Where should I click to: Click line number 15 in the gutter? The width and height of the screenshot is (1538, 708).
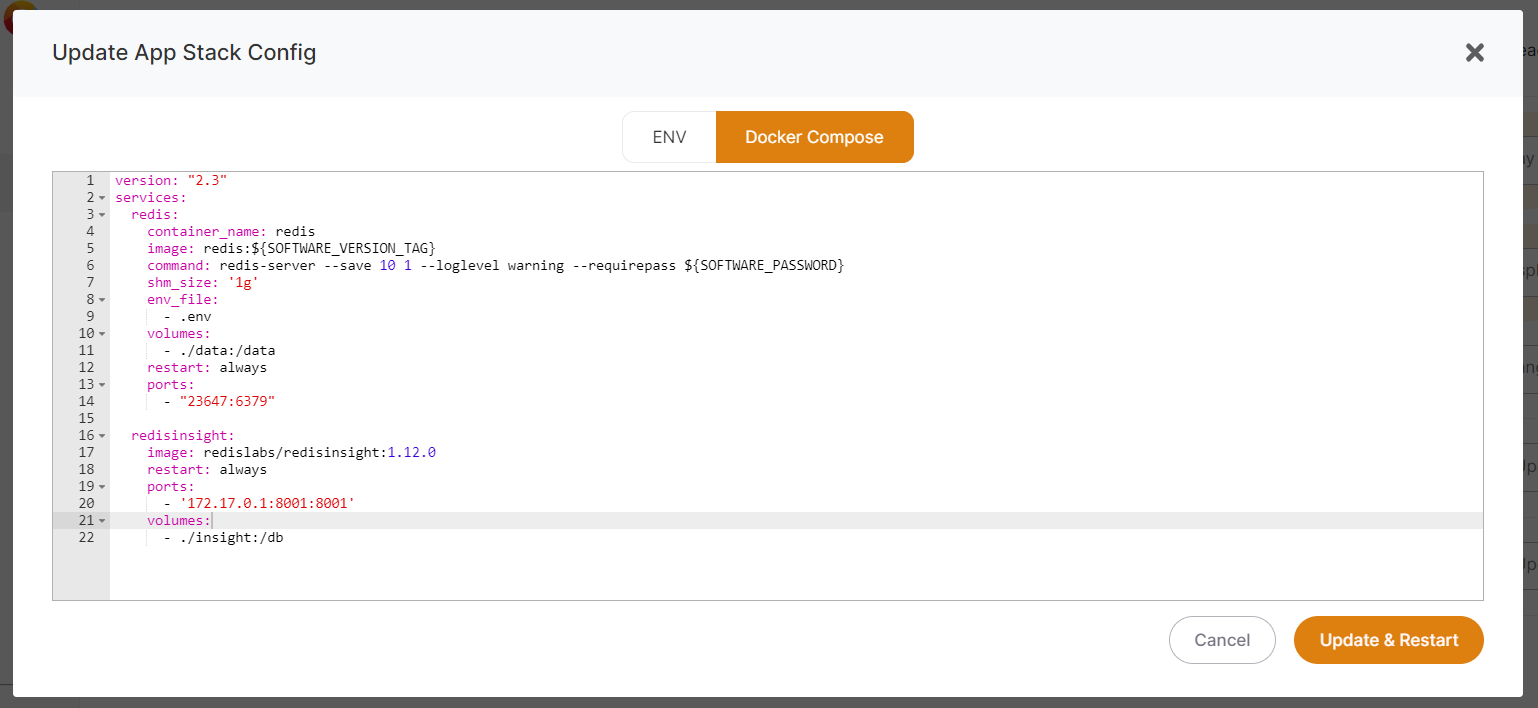[x=90, y=419]
